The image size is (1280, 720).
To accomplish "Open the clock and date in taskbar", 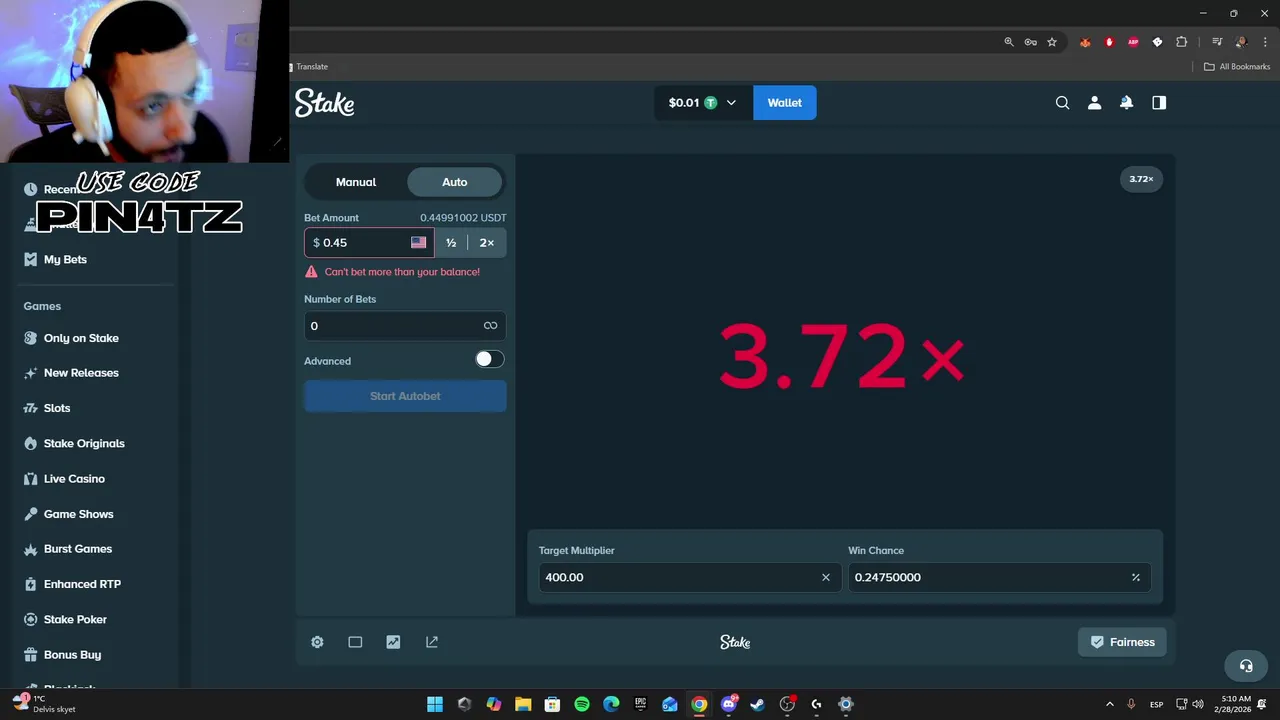I will tap(1236, 704).
